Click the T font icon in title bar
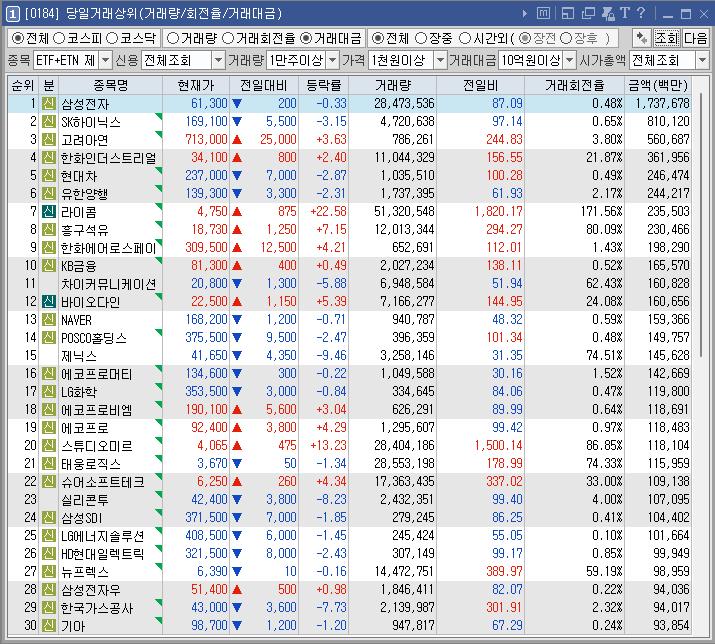 [x=624, y=13]
